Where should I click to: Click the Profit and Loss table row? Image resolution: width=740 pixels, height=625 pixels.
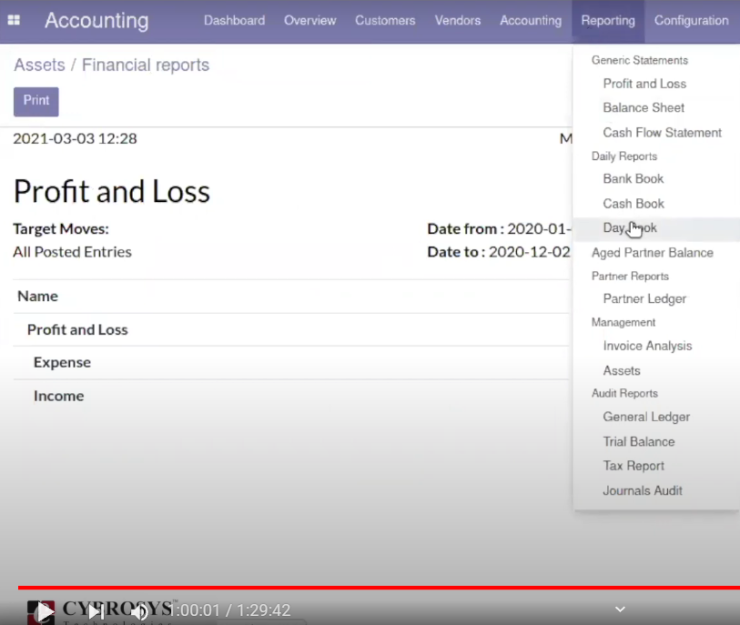[291, 329]
